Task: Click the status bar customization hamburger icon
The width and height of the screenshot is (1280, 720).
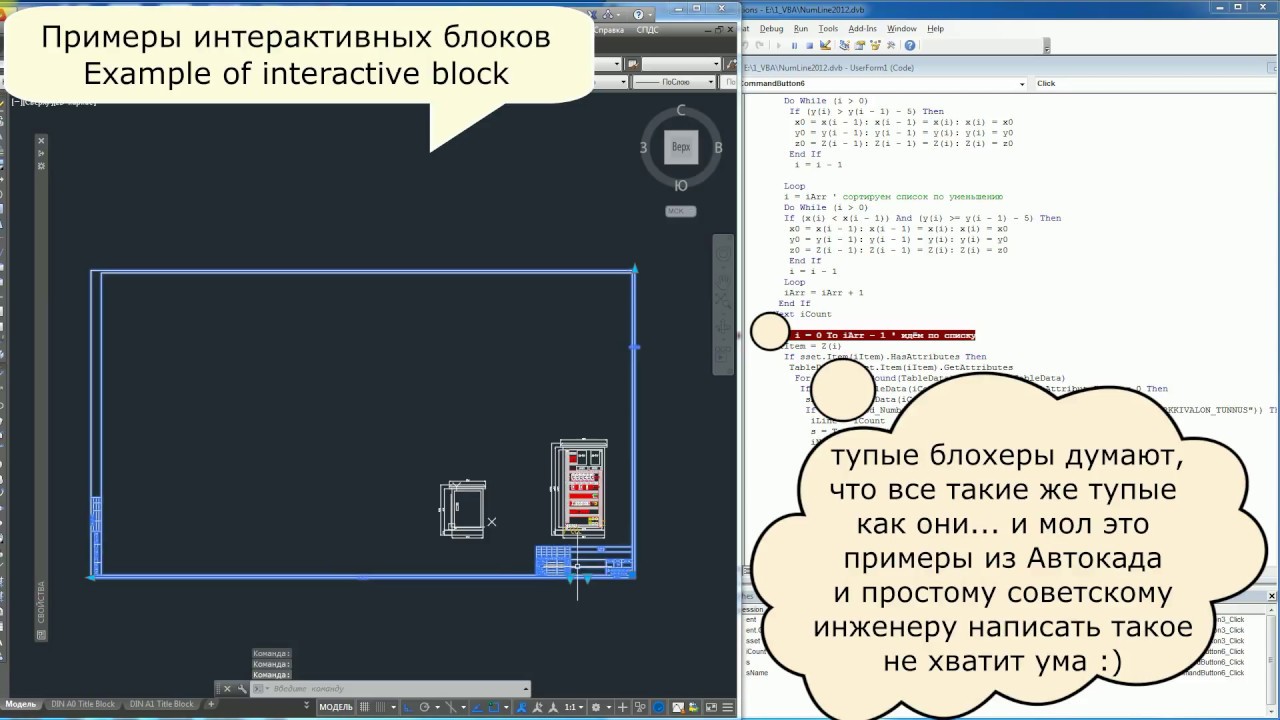Action: 728,707
